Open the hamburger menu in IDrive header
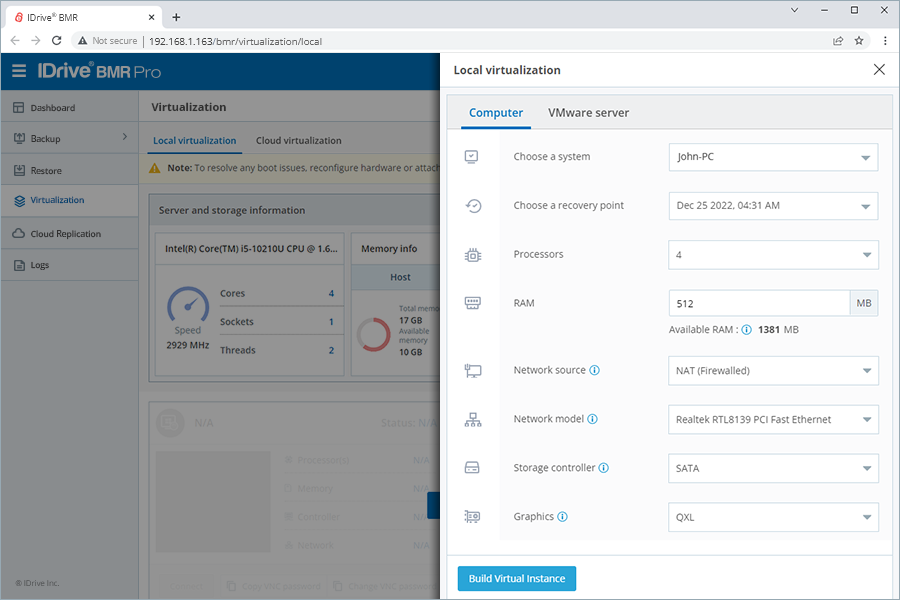Image resolution: width=900 pixels, height=600 pixels. tap(19, 71)
